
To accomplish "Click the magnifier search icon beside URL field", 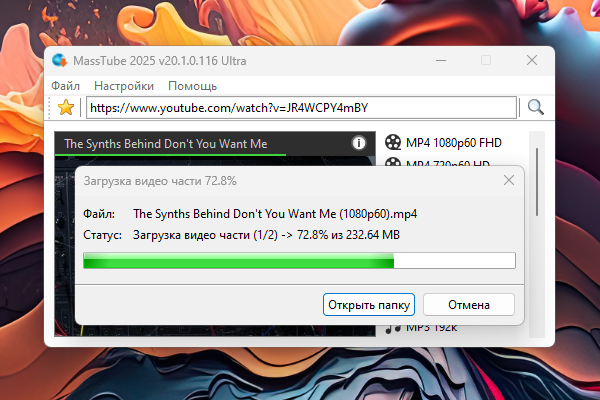I will pyautogui.click(x=535, y=107).
